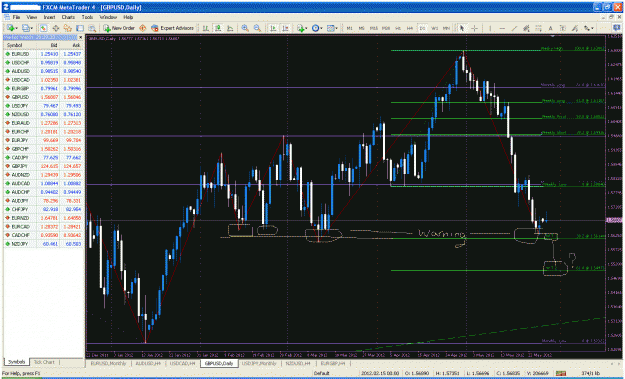Toggle Chart Shift icon
625x379 pixels.
click(285, 28)
